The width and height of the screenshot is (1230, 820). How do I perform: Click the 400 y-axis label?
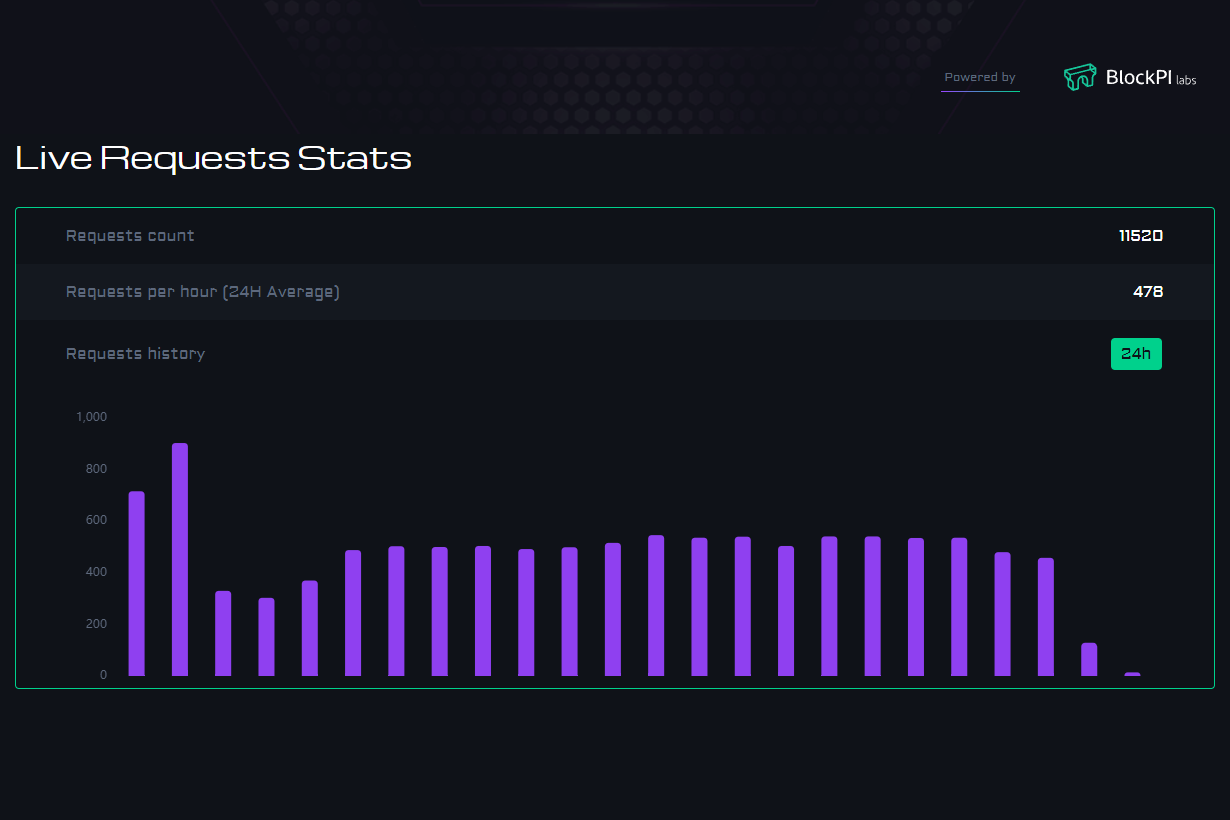click(x=97, y=572)
